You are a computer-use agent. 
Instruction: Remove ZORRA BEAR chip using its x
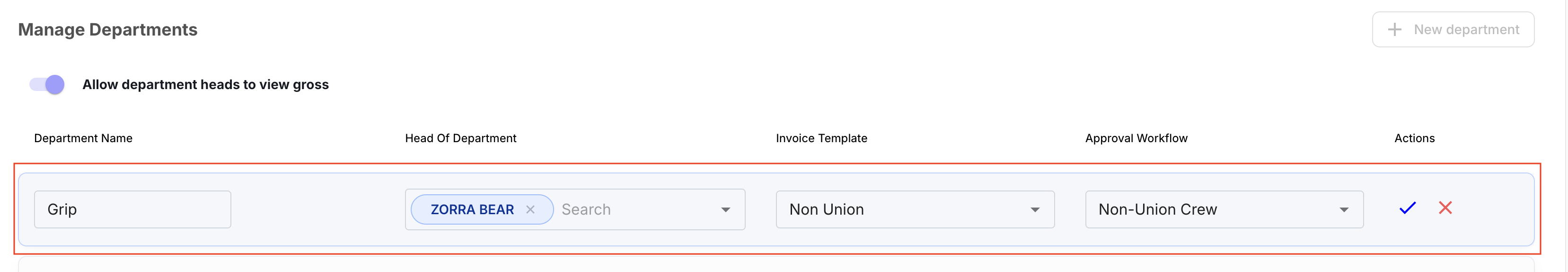coord(530,210)
